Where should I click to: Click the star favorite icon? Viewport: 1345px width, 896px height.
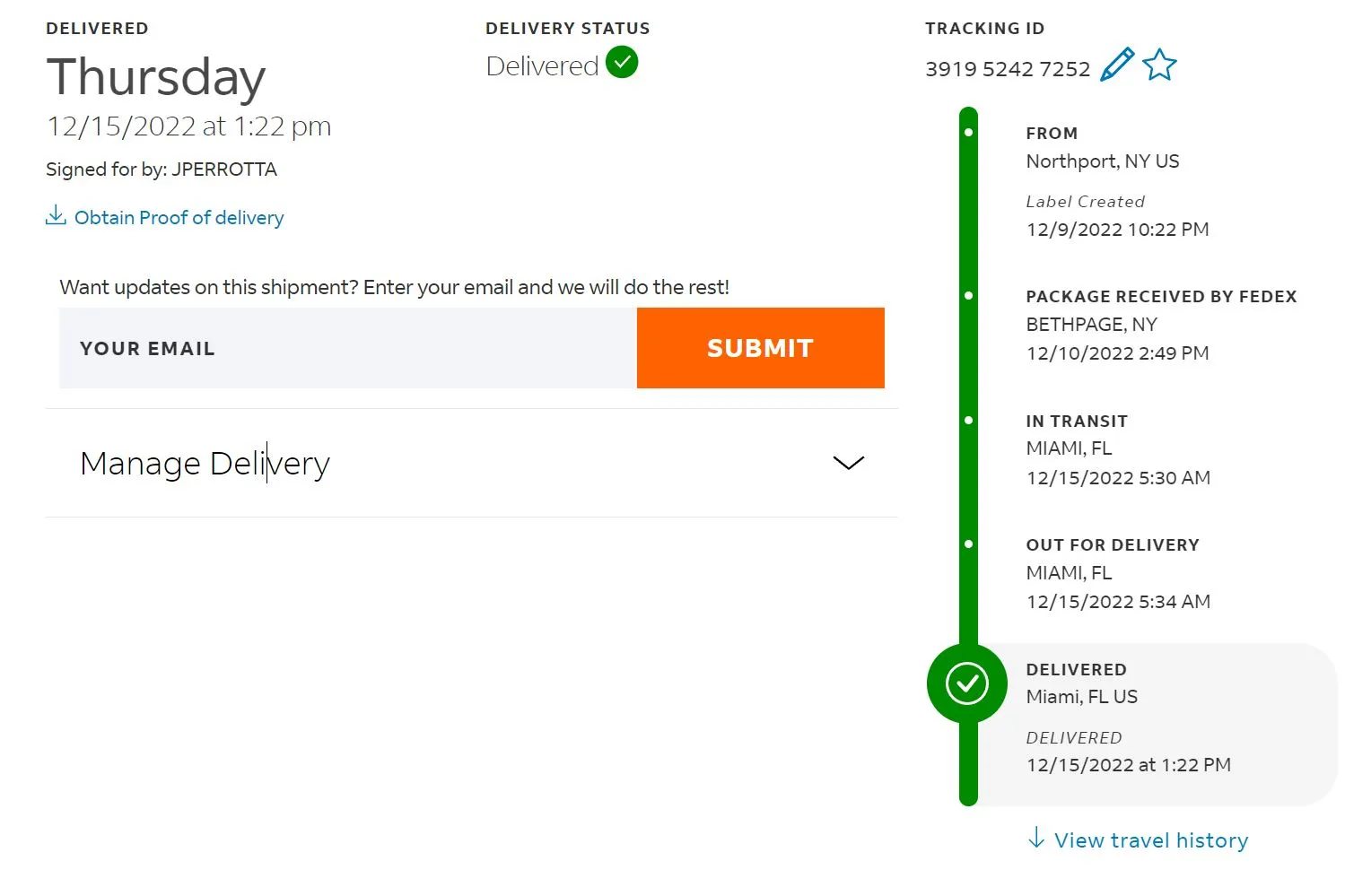(1159, 65)
